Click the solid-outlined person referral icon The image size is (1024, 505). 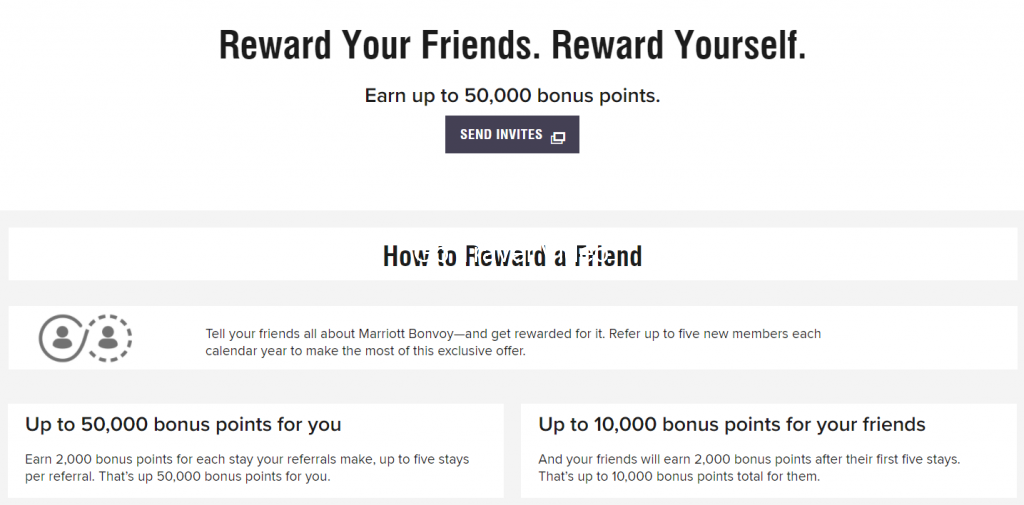tap(61, 338)
